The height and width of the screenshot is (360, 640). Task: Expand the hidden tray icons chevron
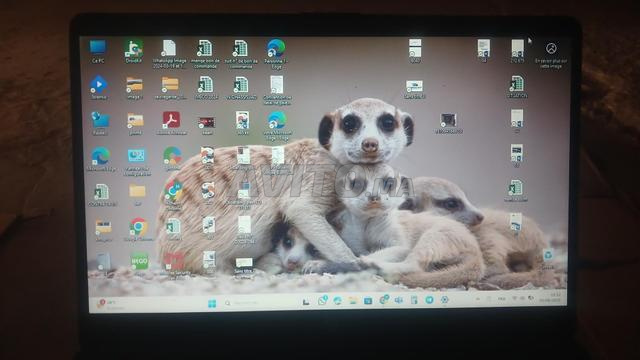tap(478, 299)
